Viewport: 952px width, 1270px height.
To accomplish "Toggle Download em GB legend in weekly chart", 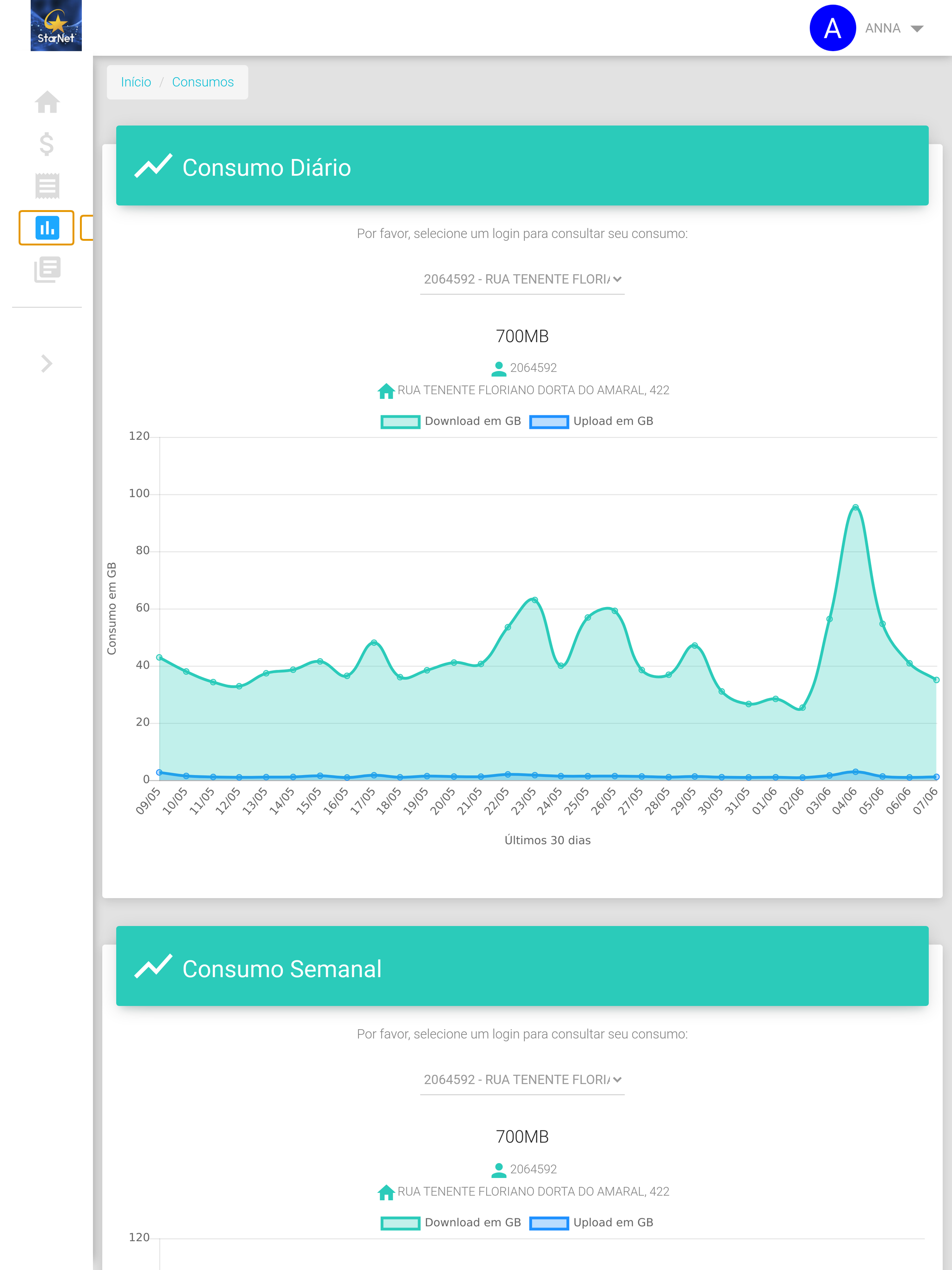I will tap(451, 1223).
